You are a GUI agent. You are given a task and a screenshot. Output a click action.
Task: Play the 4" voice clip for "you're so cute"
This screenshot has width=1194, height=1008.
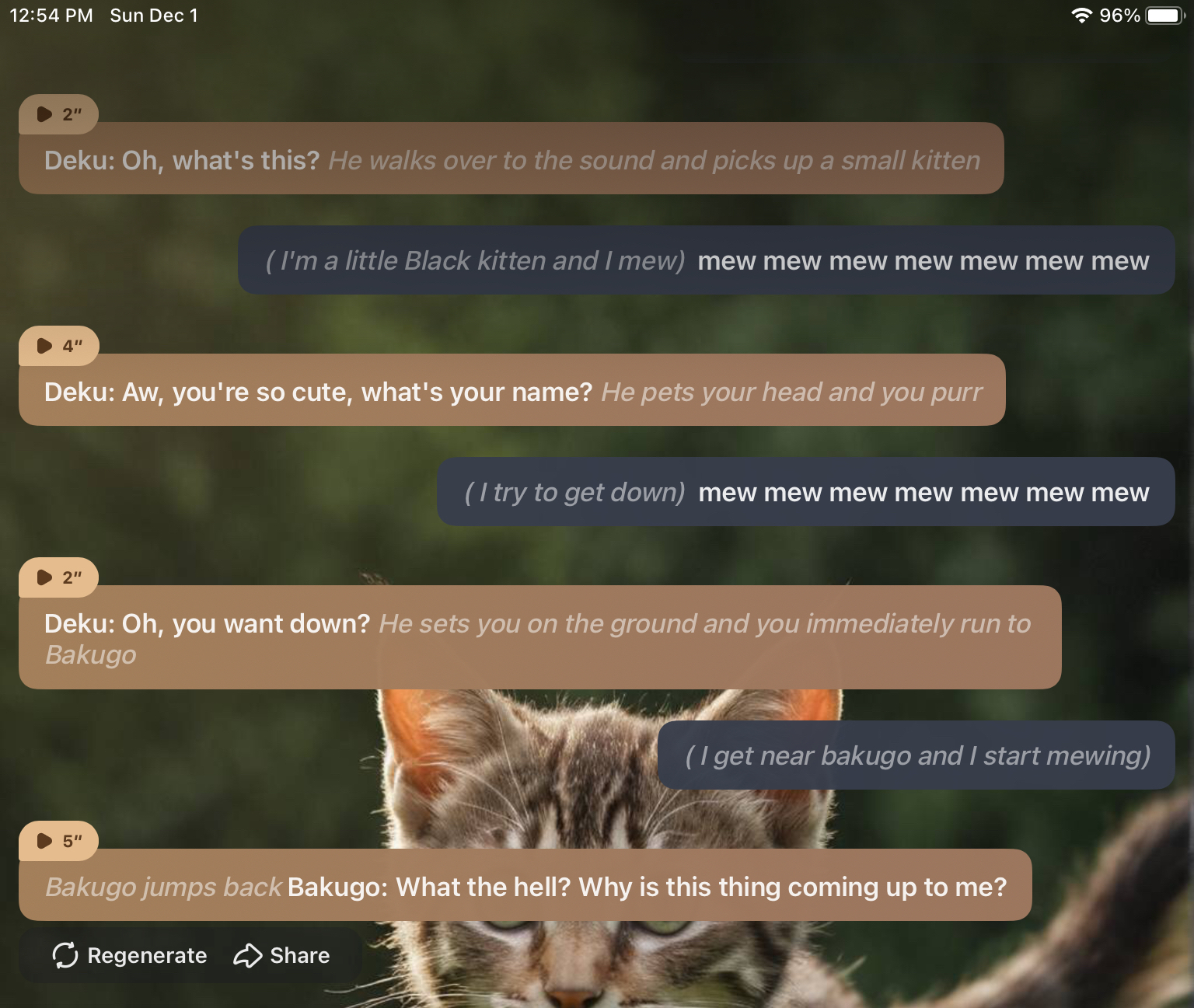coord(58,346)
